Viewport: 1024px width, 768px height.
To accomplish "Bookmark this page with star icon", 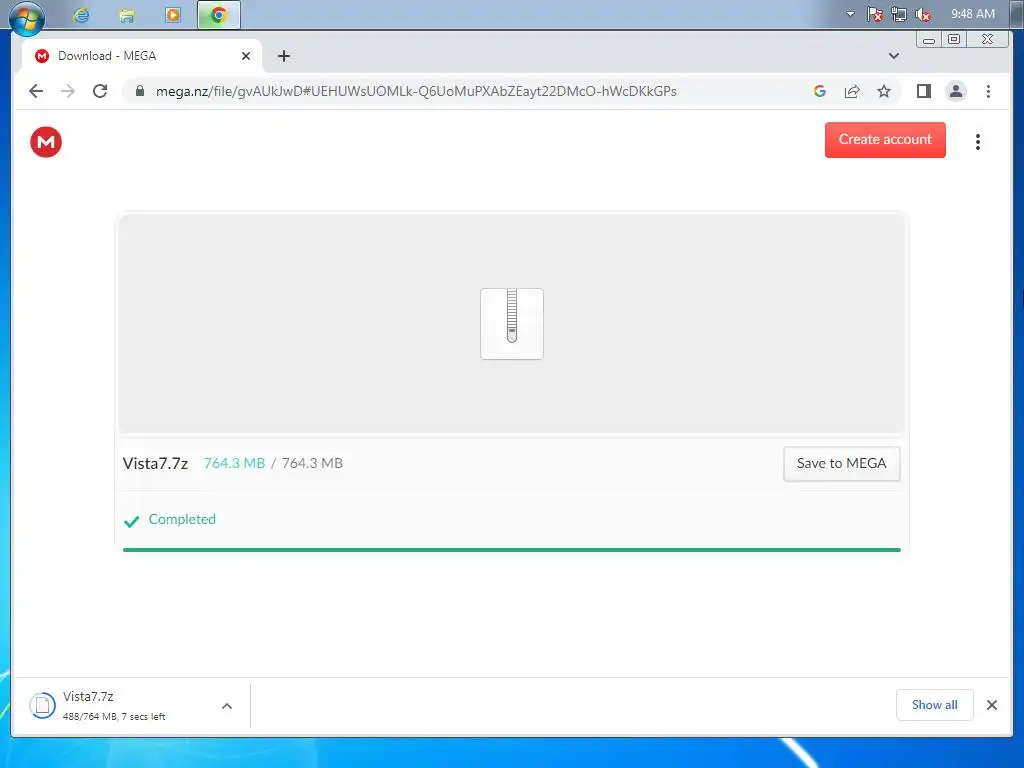I will (884, 91).
